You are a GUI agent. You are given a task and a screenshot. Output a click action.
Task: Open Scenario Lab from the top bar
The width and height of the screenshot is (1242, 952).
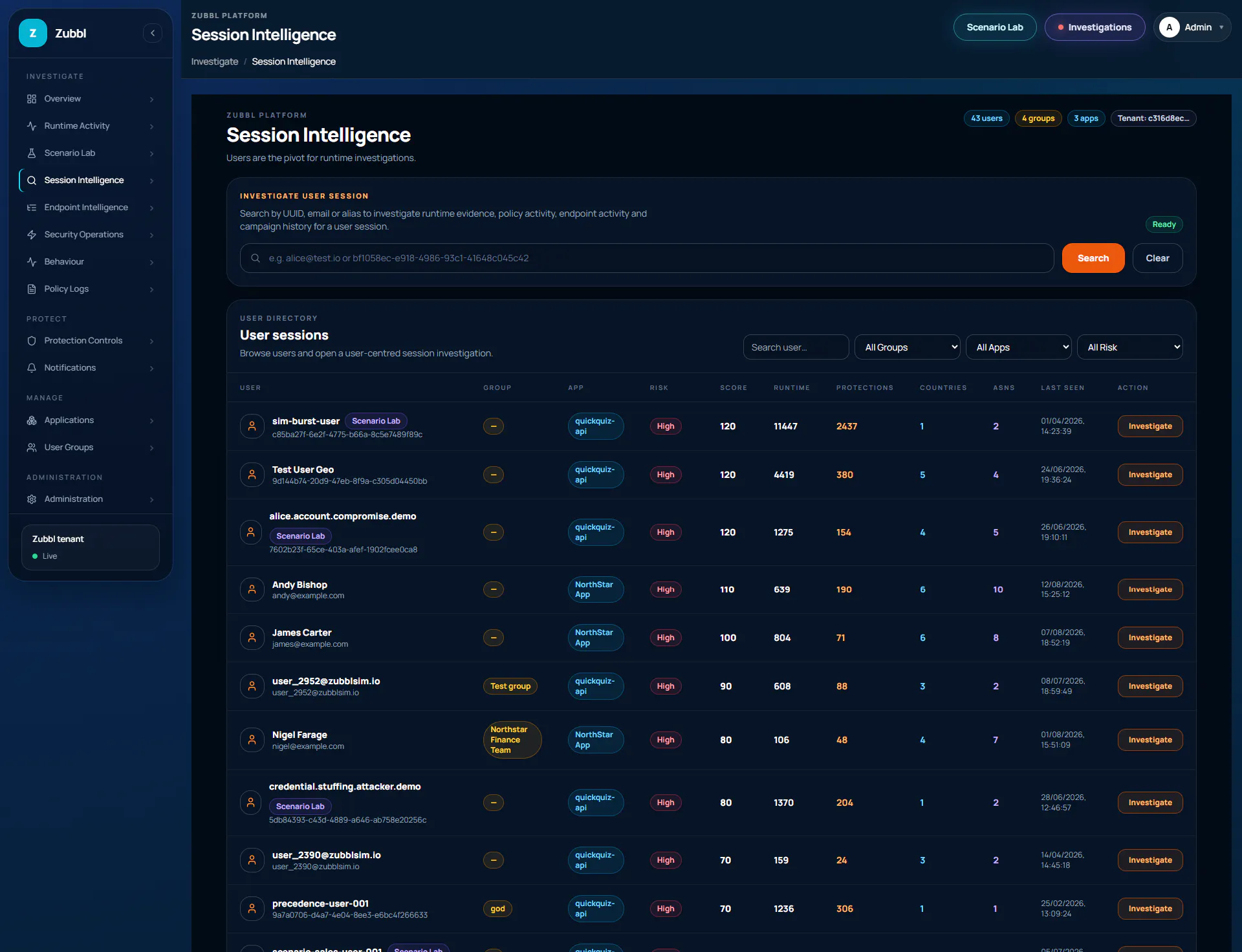click(x=995, y=27)
